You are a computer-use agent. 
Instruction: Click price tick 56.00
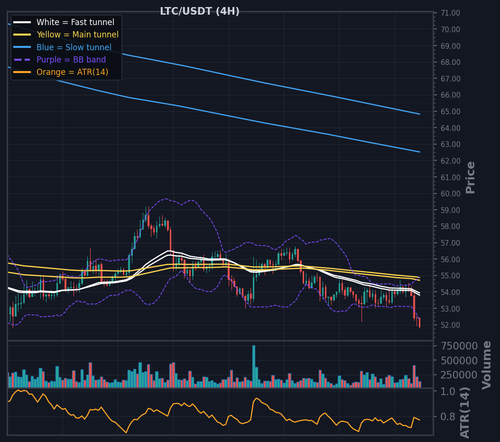click(x=450, y=259)
